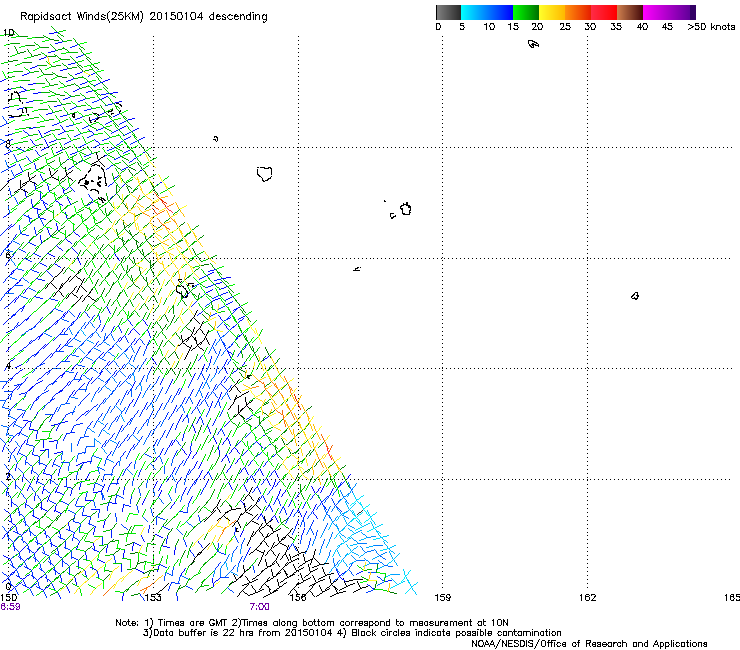Click the '6' latitude axis label
This screenshot has height=650, width=740.
pos(8,255)
